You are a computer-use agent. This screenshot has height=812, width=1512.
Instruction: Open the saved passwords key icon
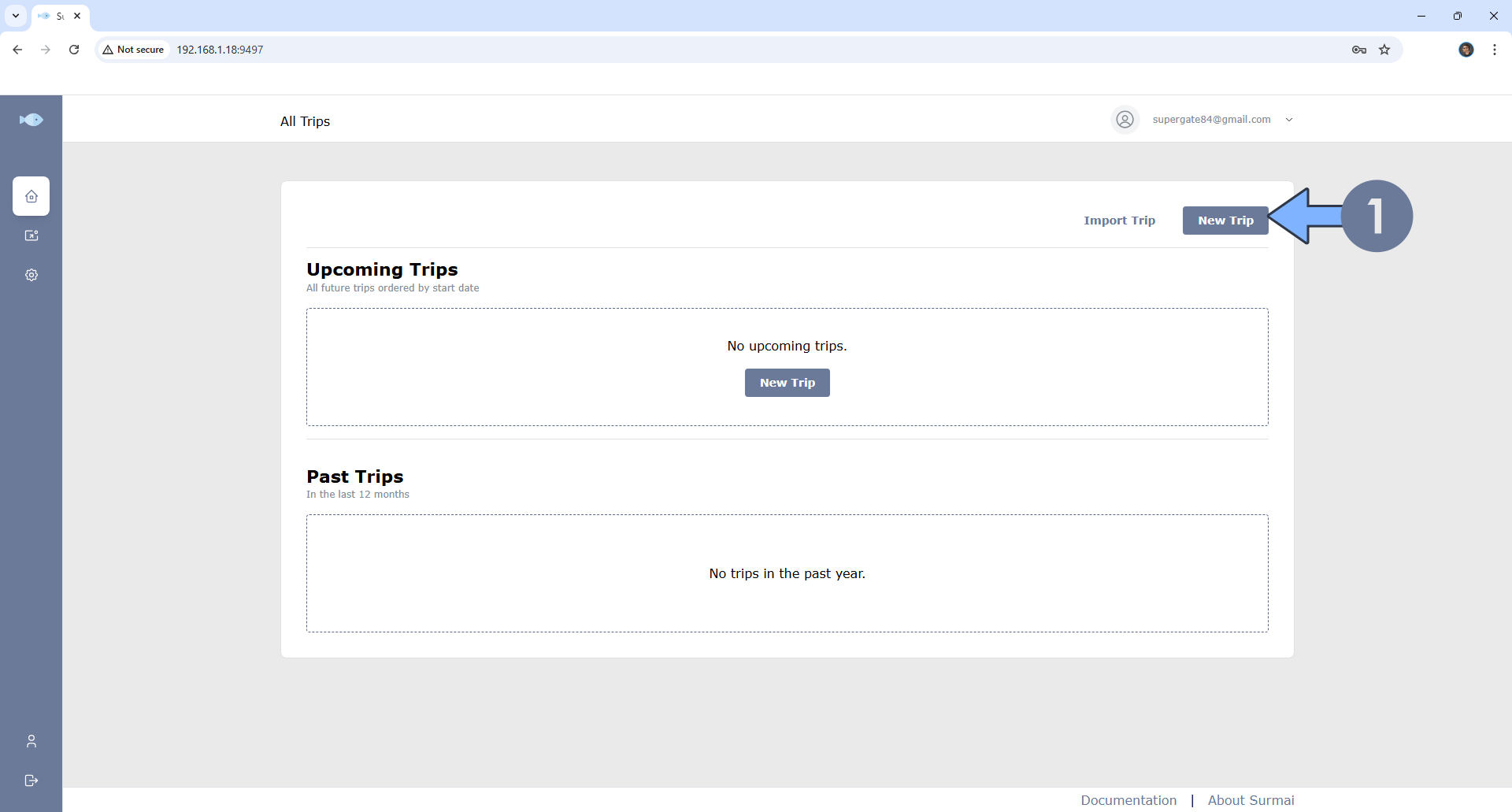click(1358, 50)
